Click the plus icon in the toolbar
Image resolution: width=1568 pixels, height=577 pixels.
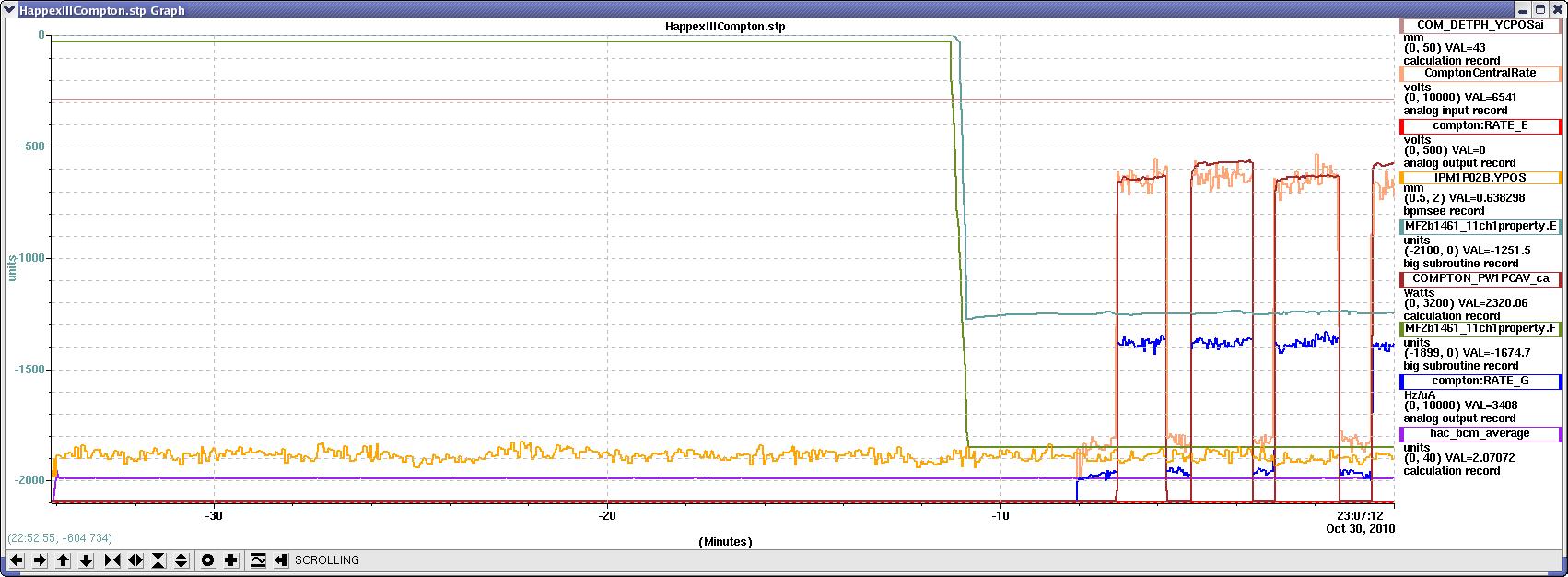pyautogui.click(x=231, y=559)
